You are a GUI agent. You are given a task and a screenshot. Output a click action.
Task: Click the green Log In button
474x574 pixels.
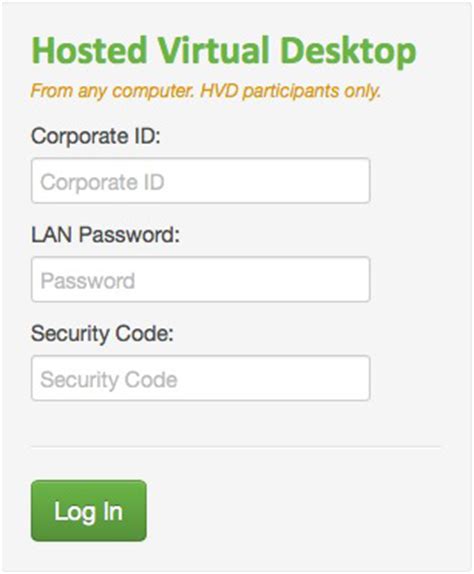click(89, 511)
